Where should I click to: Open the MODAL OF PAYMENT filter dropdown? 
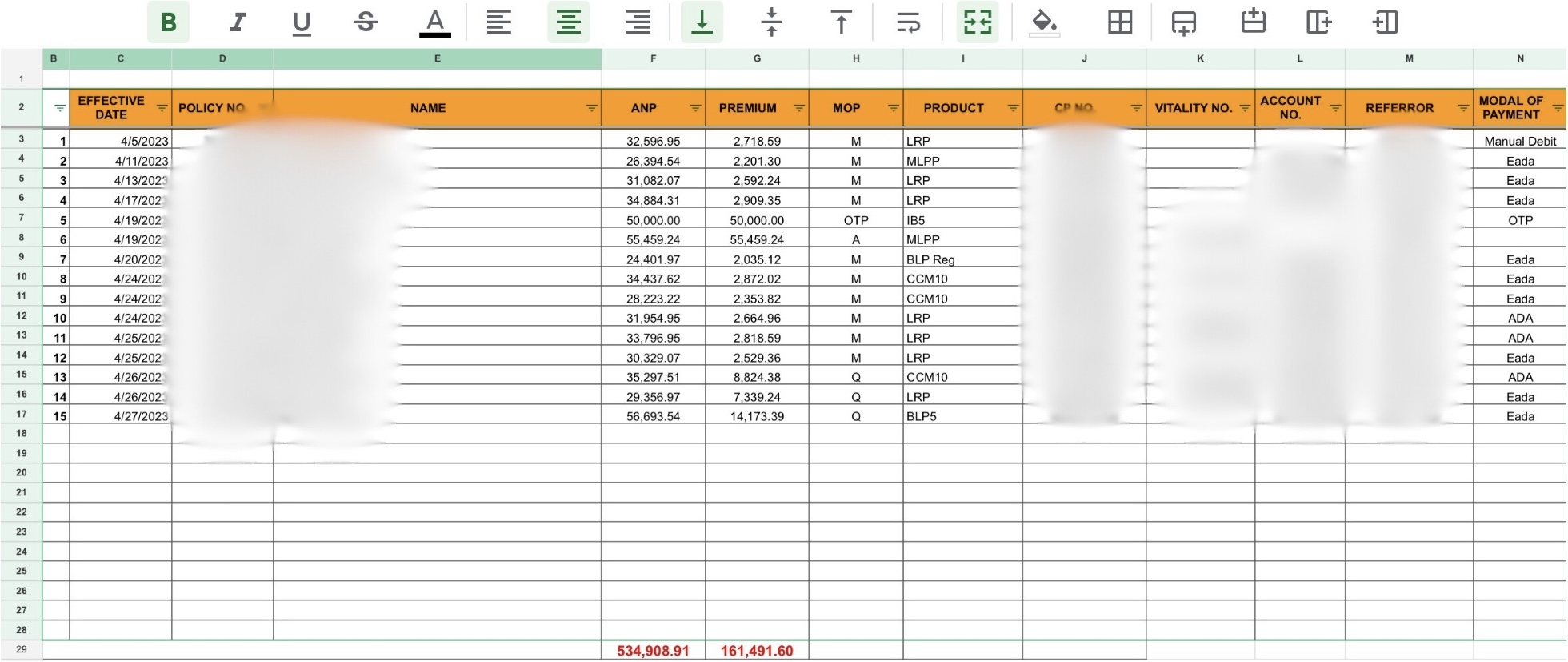coord(1558,108)
